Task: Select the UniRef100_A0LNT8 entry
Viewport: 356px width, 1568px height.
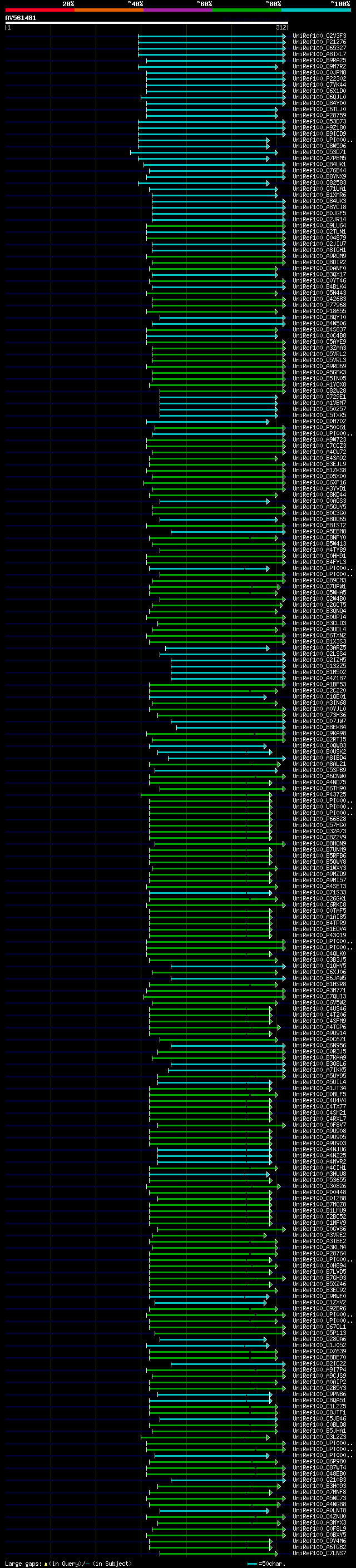Action: click(319, 1510)
